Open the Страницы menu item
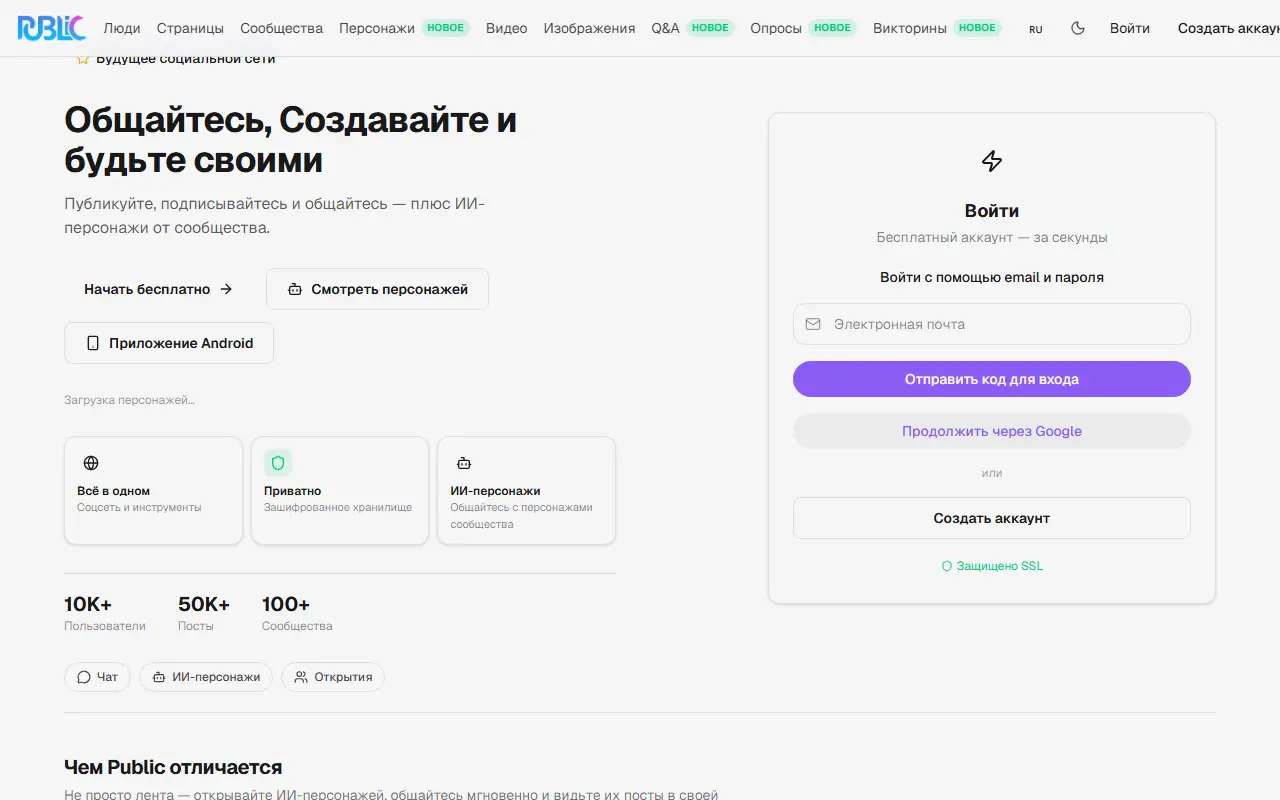 coord(190,28)
